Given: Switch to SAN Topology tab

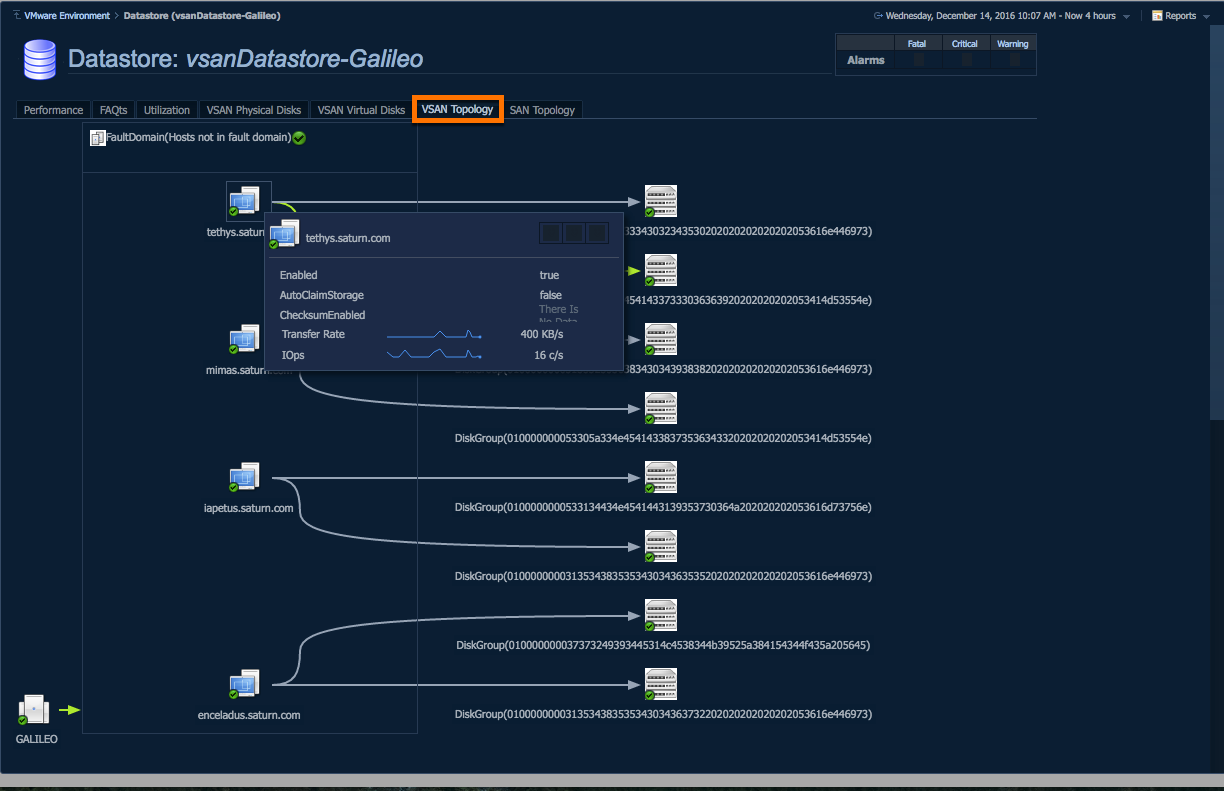Looking at the screenshot, I should tap(542, 110).
